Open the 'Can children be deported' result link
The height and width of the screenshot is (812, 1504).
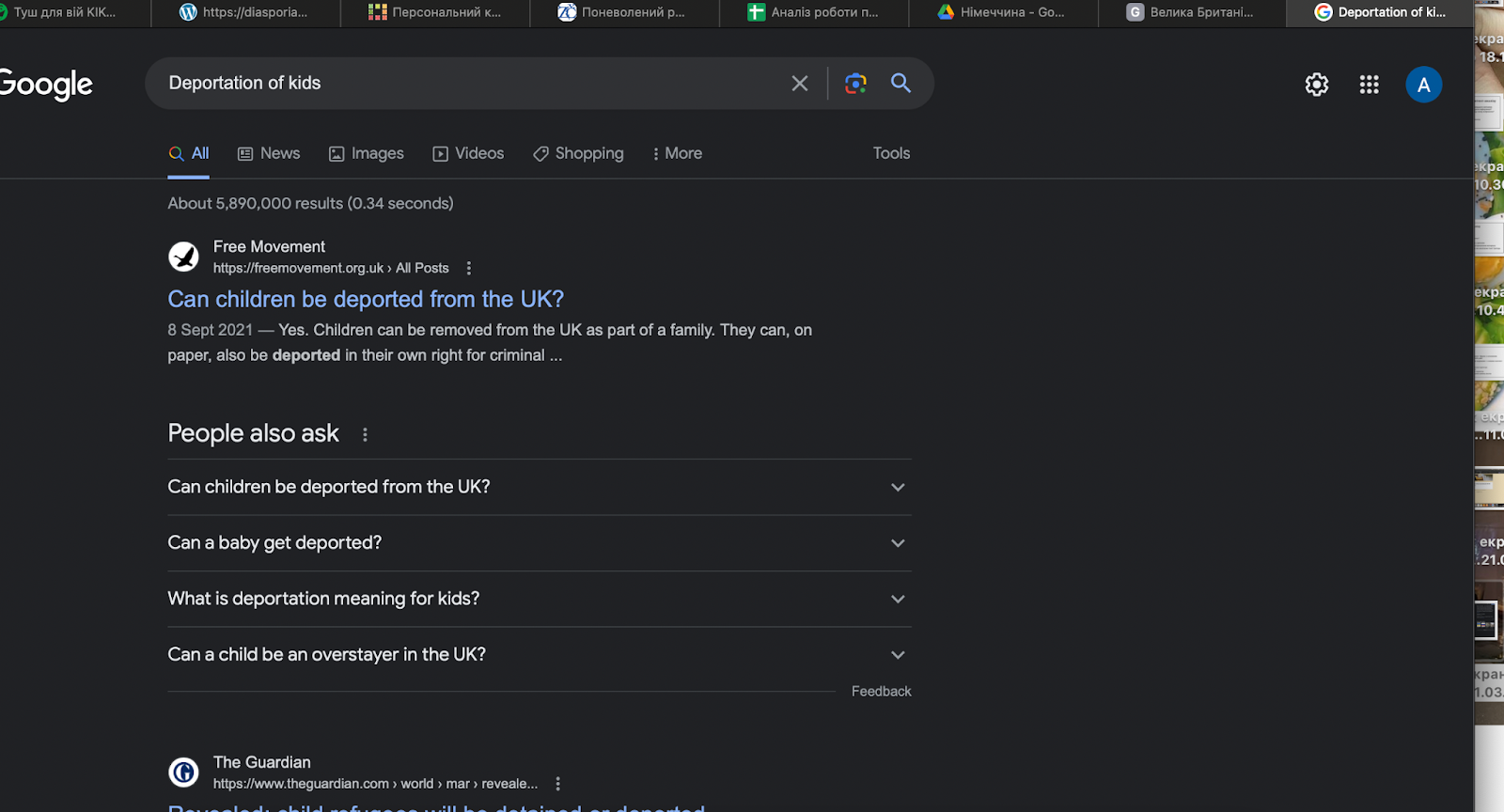pos(366,299)
